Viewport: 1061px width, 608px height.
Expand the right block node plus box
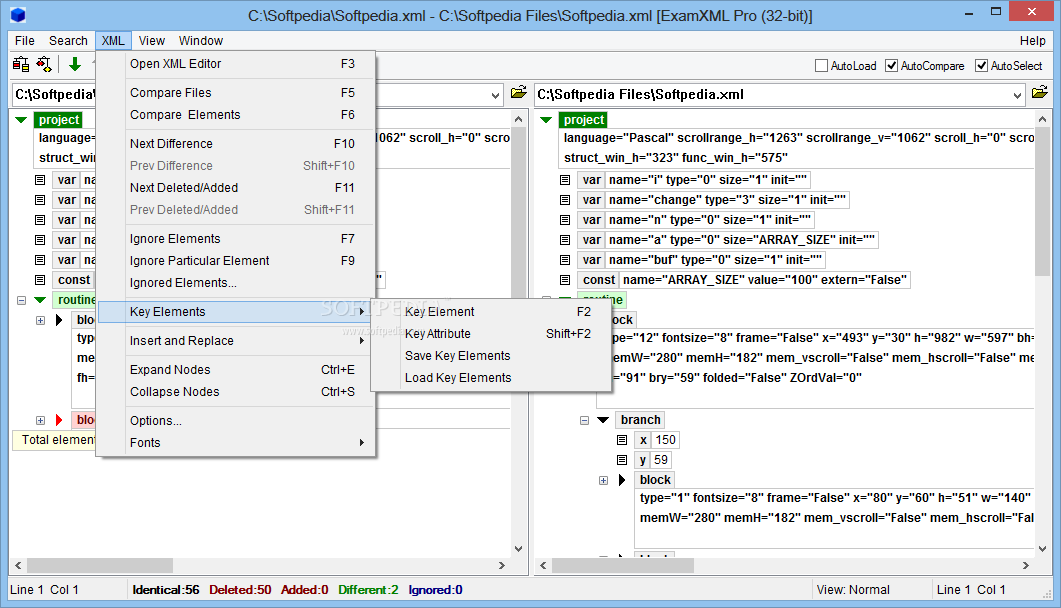604,480
